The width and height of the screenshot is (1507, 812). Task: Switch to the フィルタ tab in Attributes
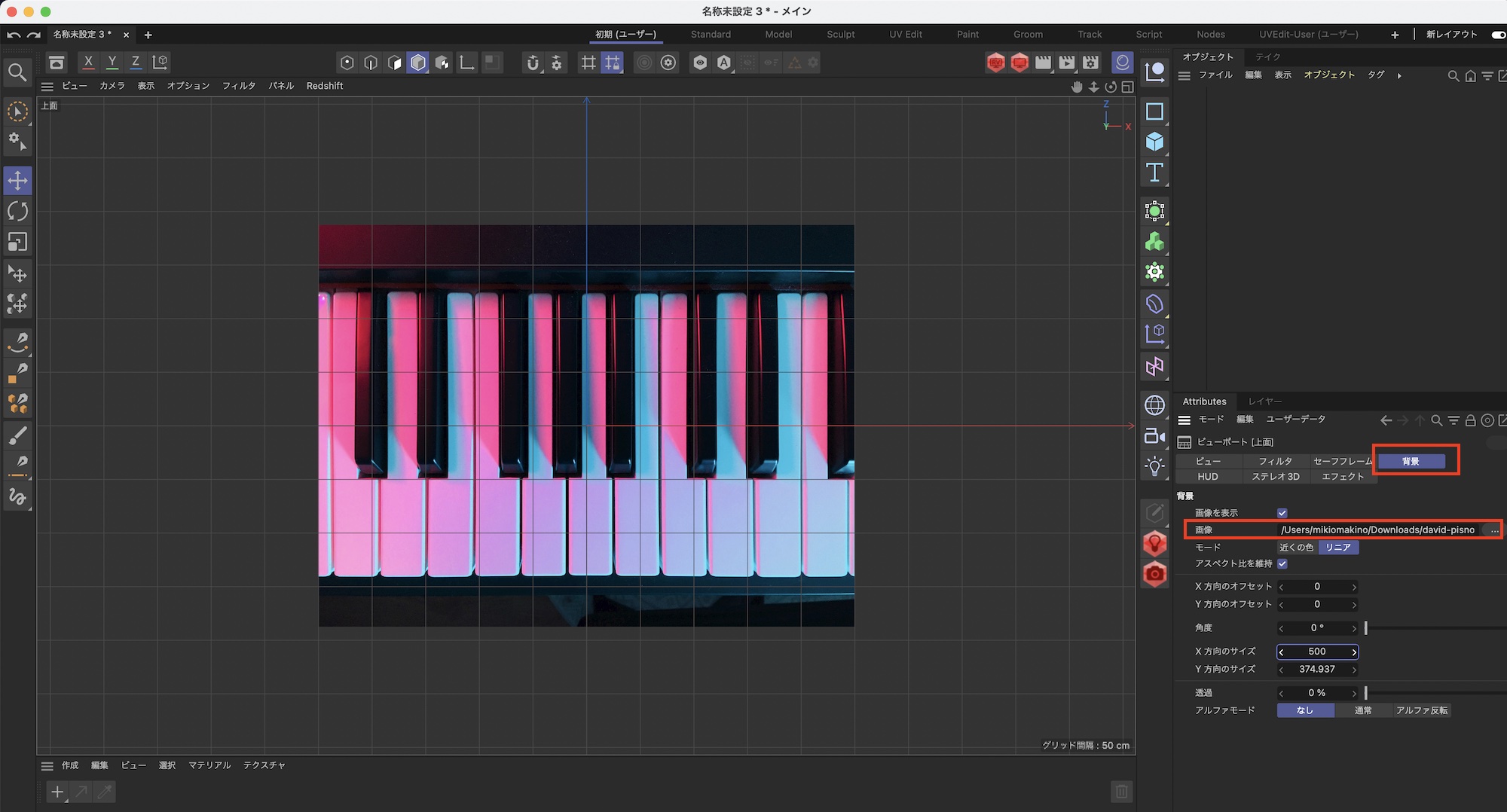(x=1275, y=461)
